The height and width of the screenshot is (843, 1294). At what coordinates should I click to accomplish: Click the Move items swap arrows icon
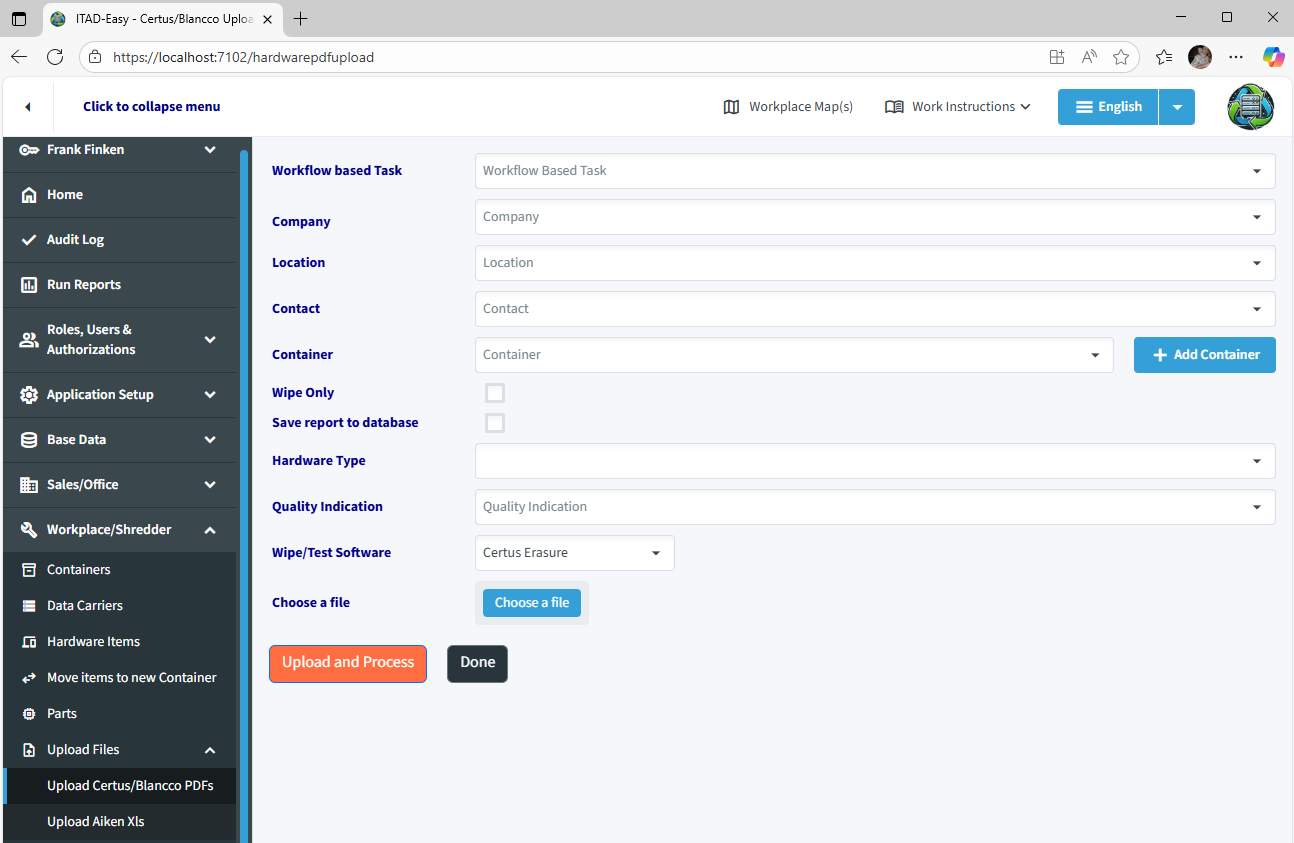29,678
